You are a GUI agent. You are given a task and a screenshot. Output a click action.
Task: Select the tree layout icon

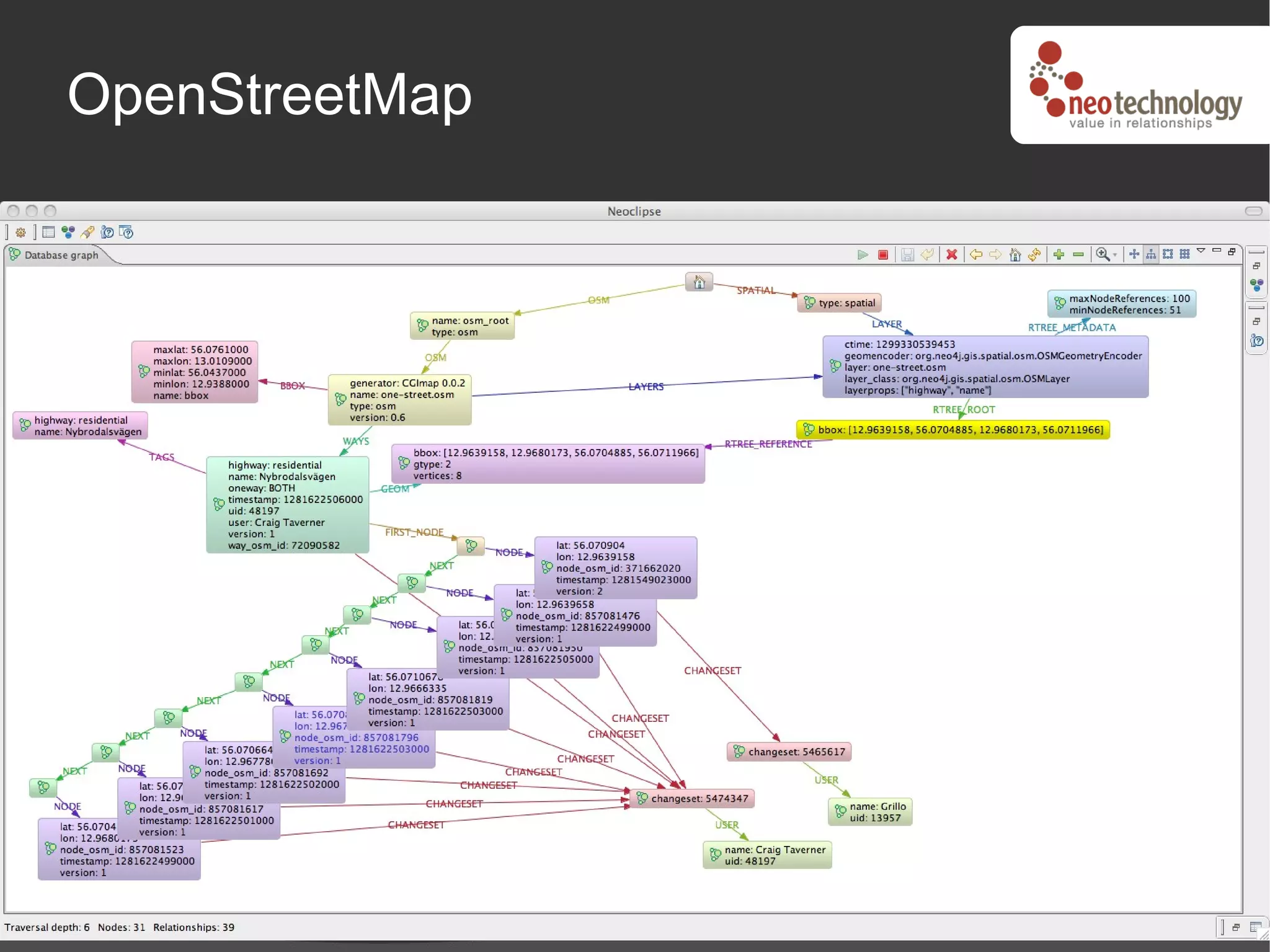click(x=1151, y=254)
